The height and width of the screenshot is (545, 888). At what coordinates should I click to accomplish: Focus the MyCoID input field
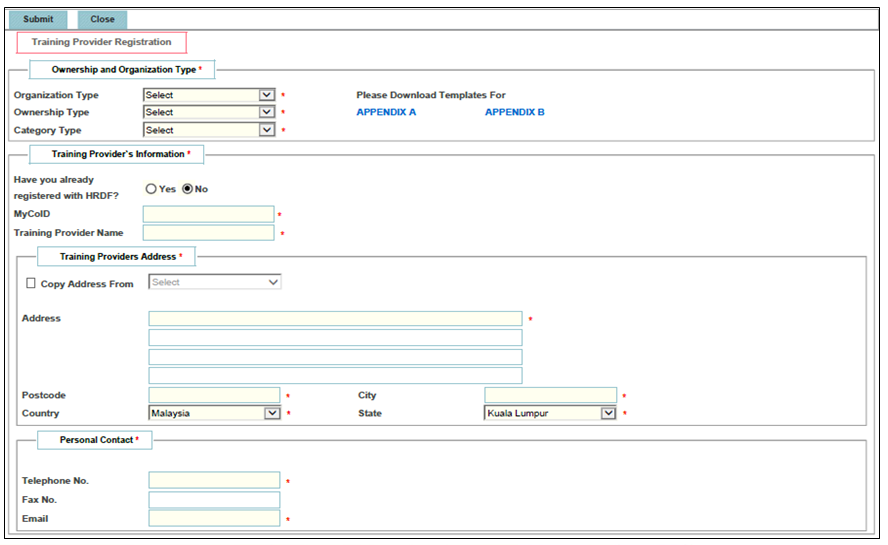208,214
